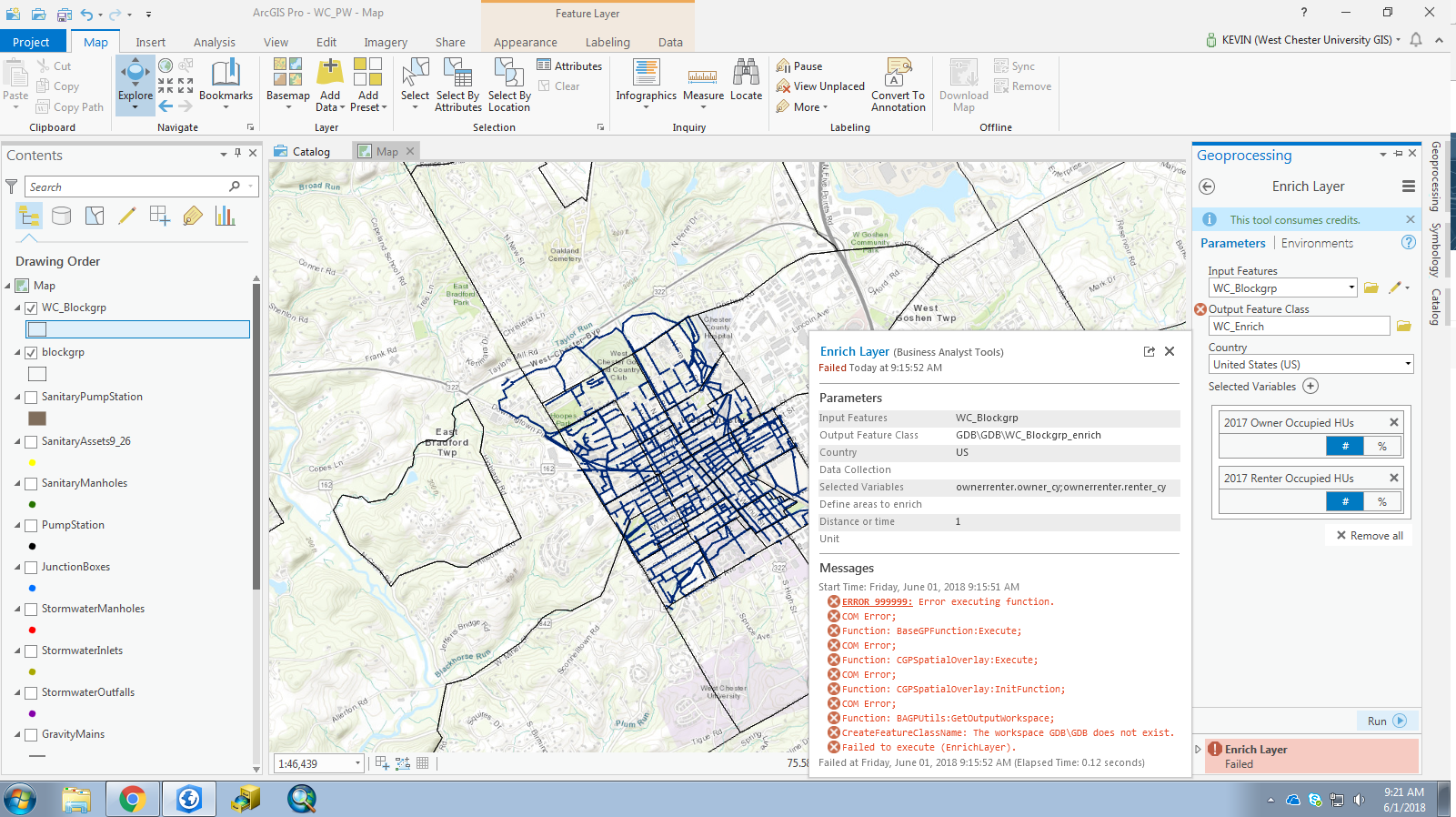Open the Locate tool

[x=746, y=80]
